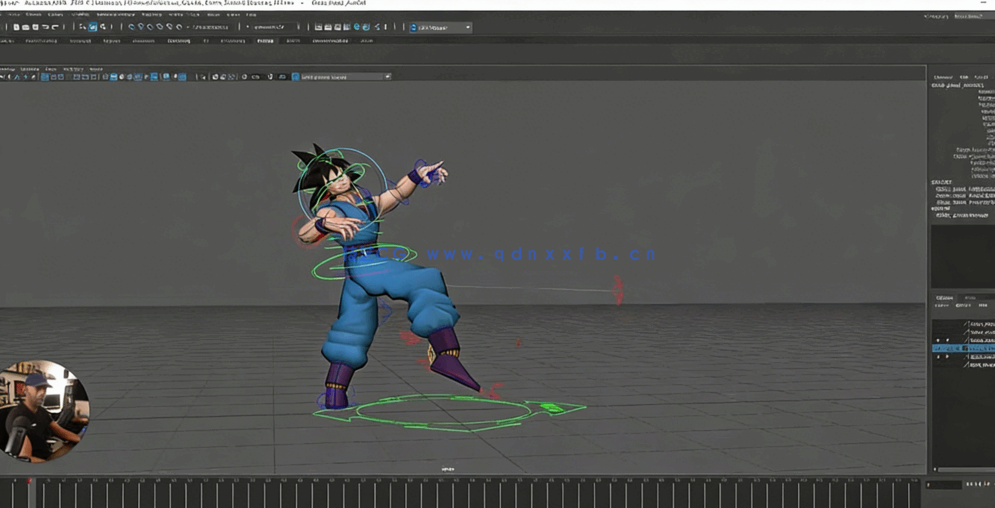
Task: Toggle the highlighted blue shading icon in viewport toolbar
Action: click(x=114, y=77)
